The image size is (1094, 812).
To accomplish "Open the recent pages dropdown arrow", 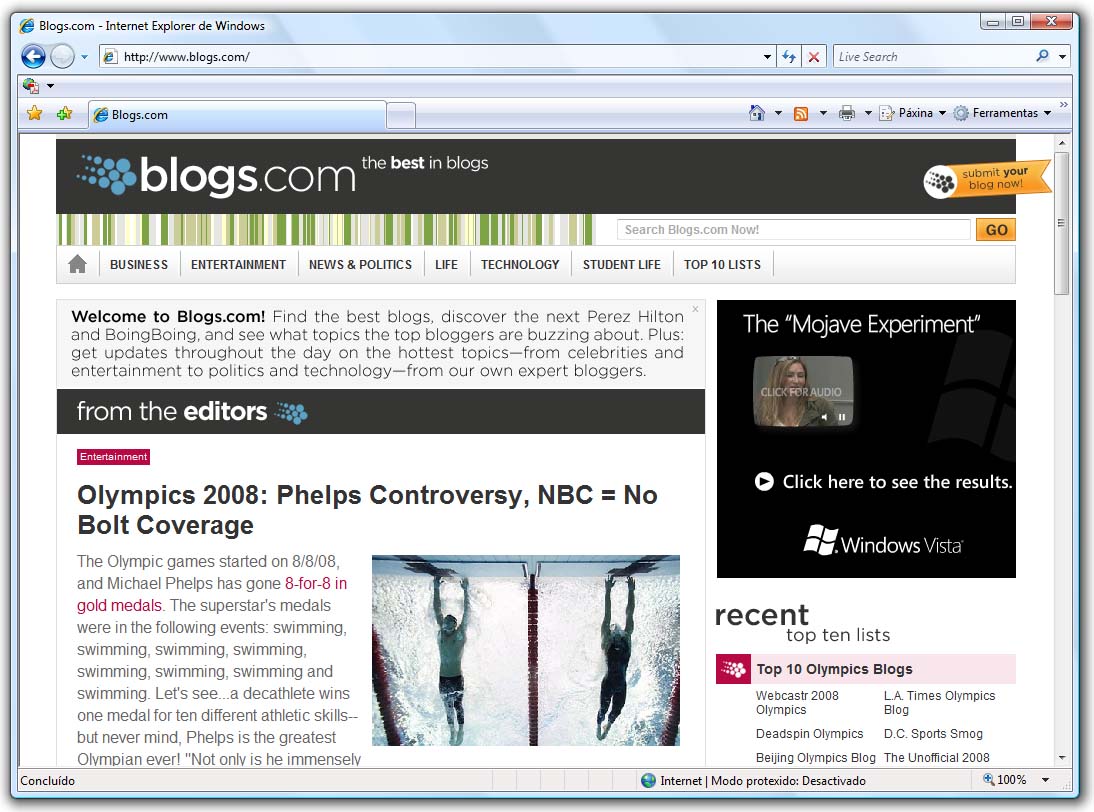I will 84,57.
